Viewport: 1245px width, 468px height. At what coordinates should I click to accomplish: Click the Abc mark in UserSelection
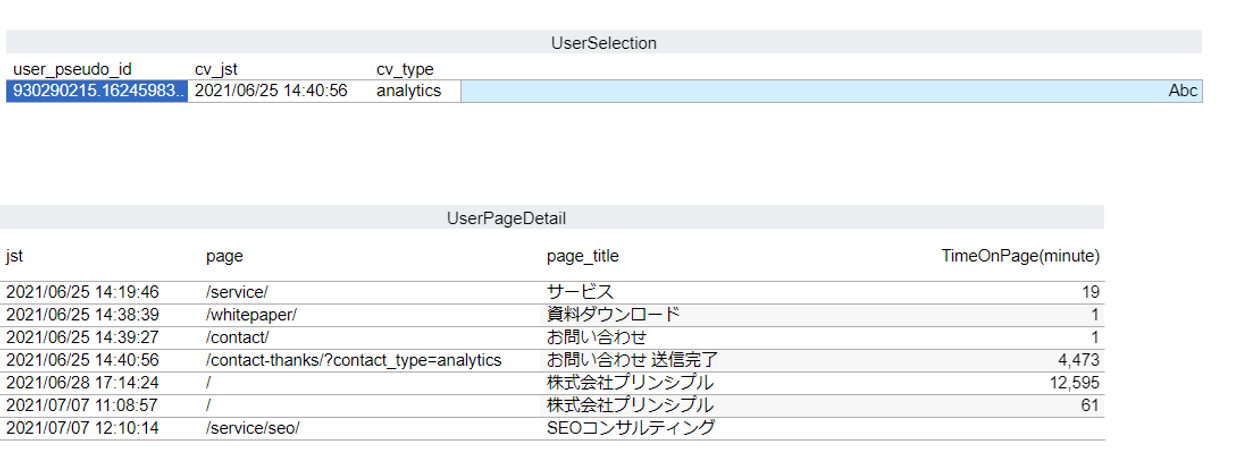(1182, 91)
